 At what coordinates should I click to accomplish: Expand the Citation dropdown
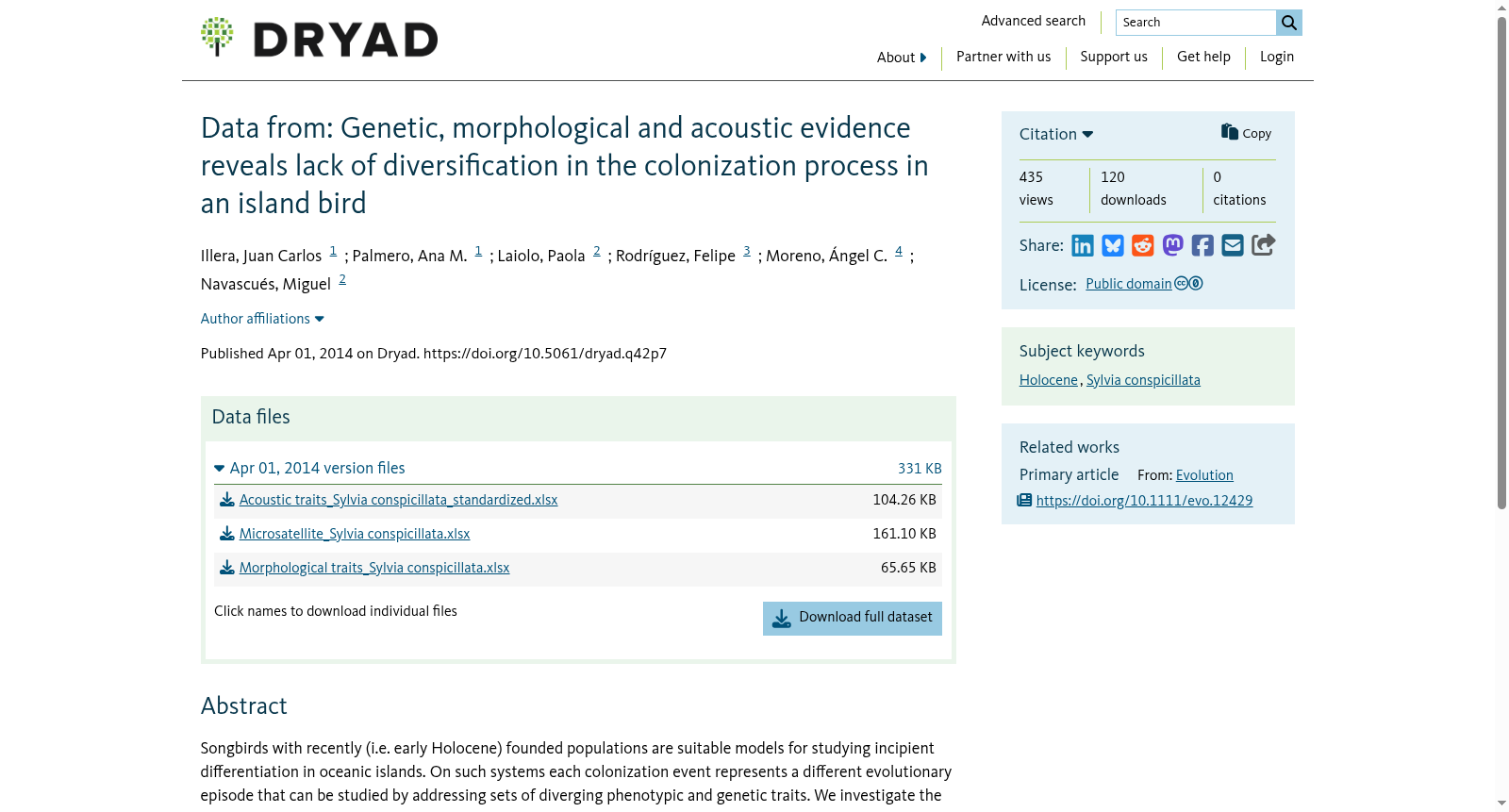(x=1056, y=134)
